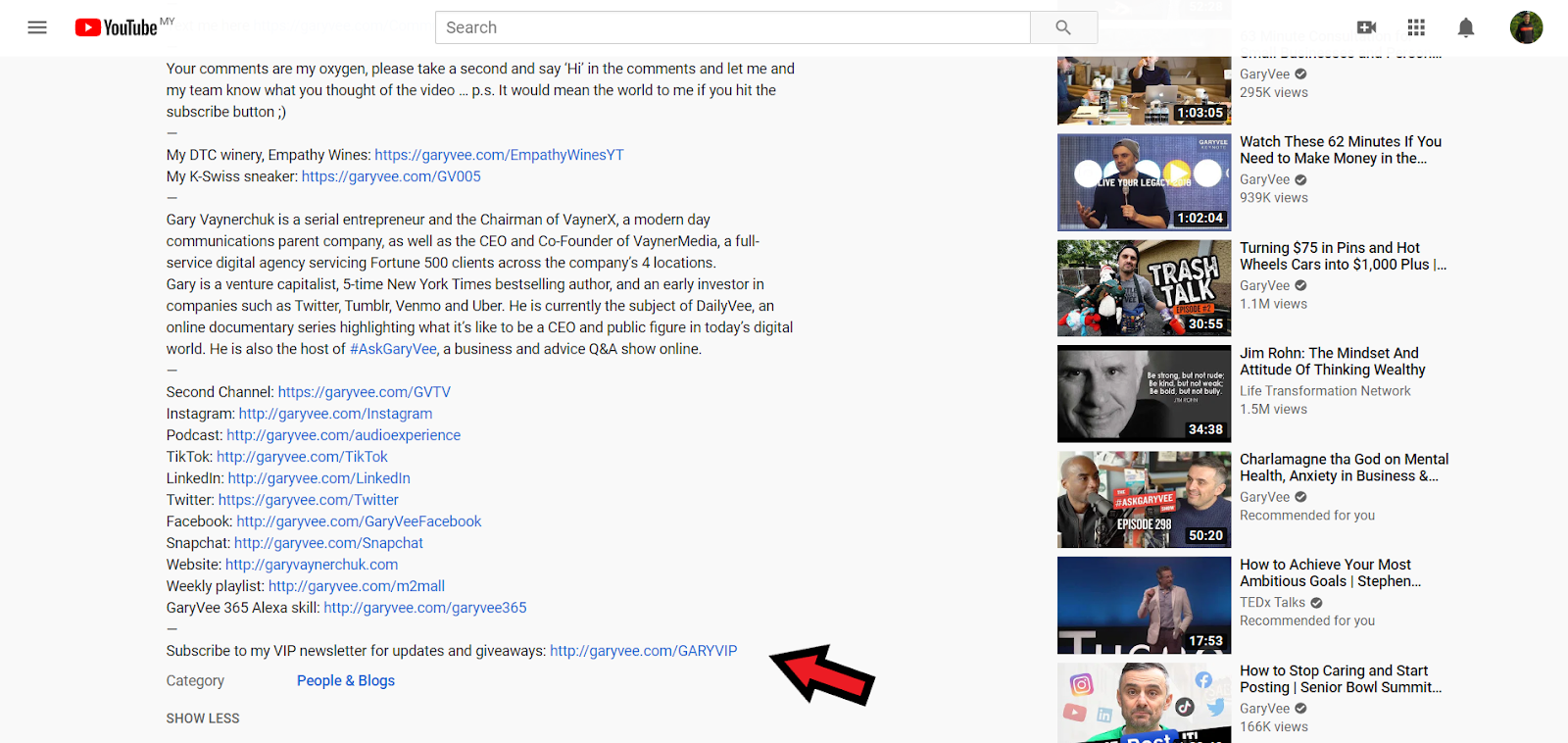1568x743 pixels.
Task: Open 'Turning $75 in Pins' video title
Action: 1343,256
